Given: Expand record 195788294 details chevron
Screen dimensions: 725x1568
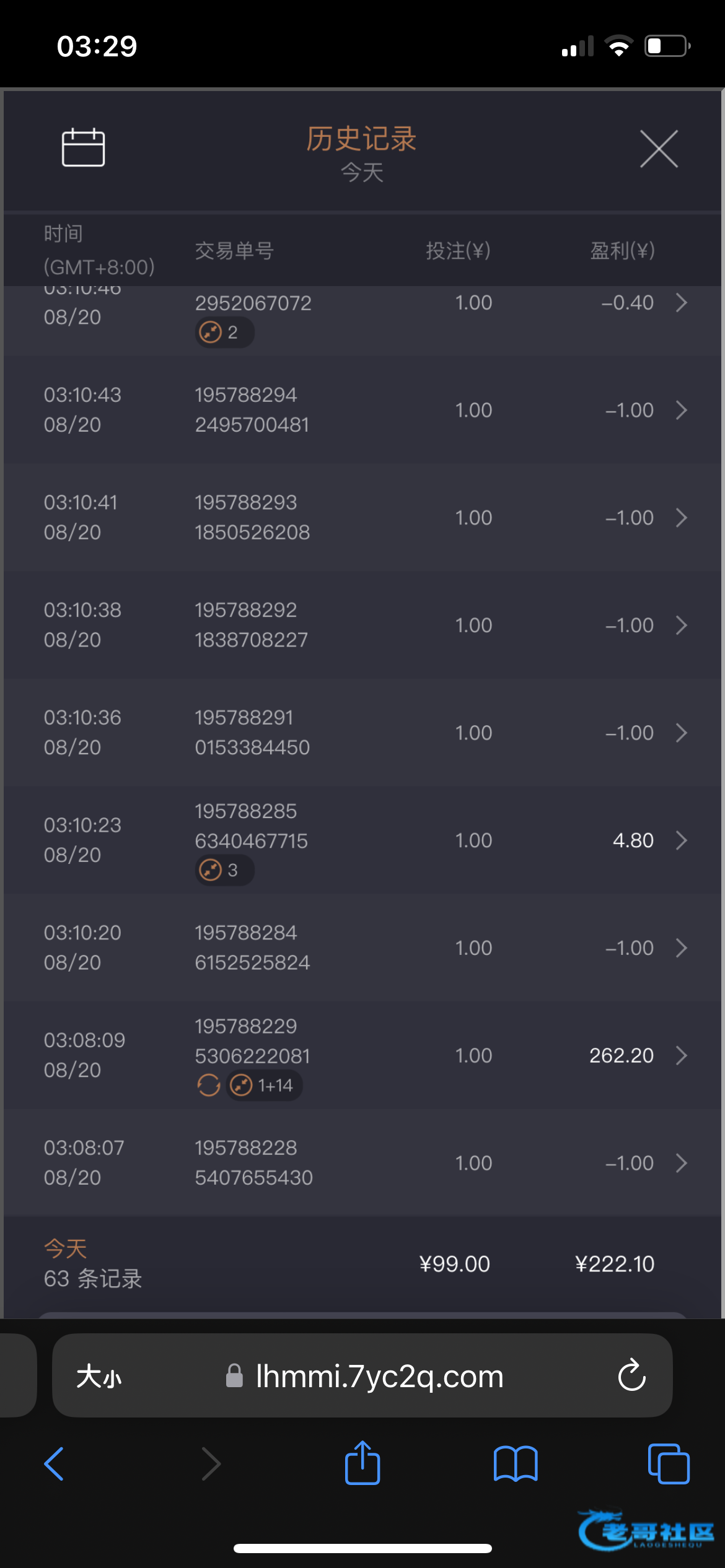Looking at the screenshot, I should (x=681, y=410).
